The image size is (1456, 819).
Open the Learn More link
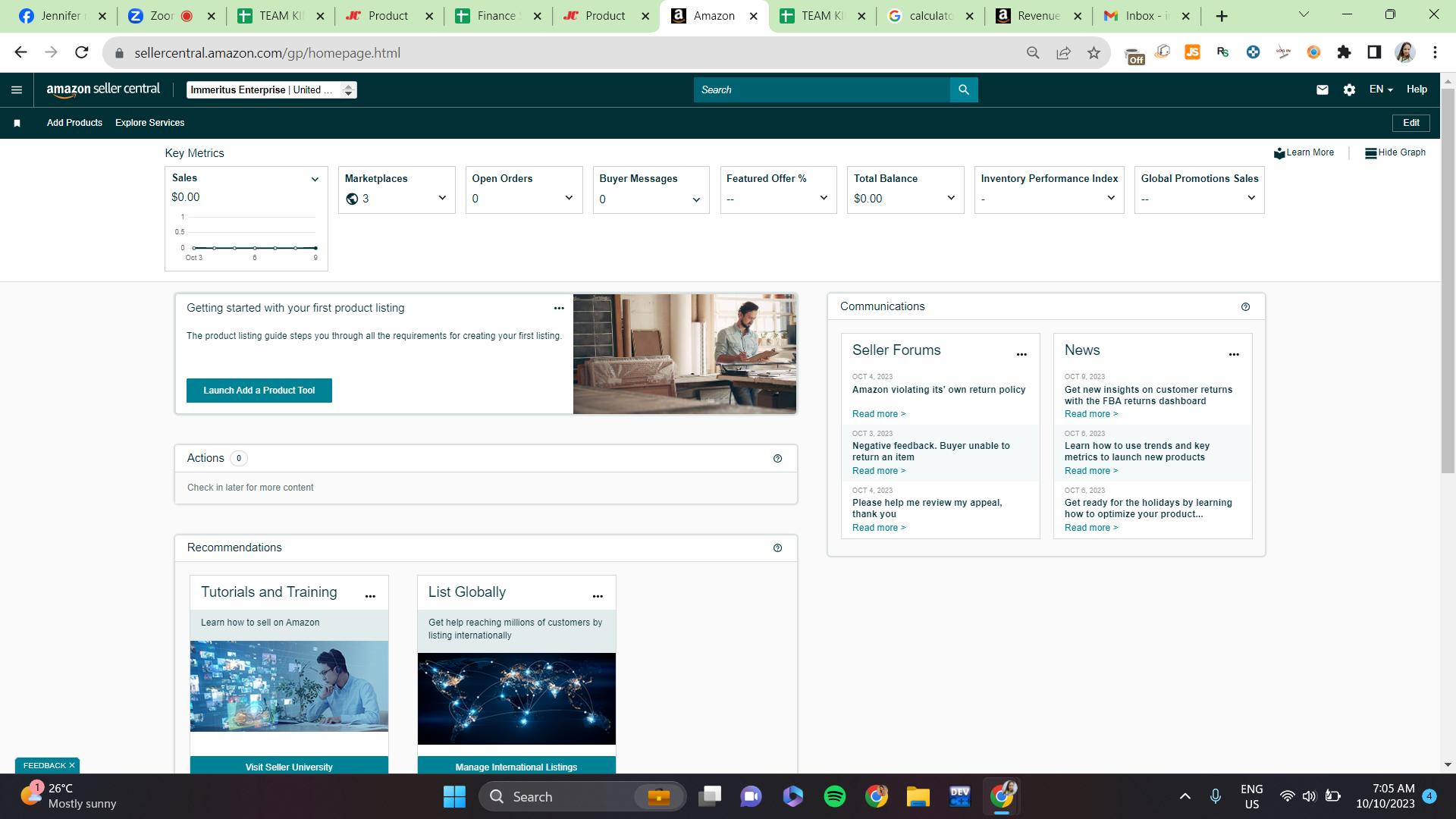(1304, 152)
